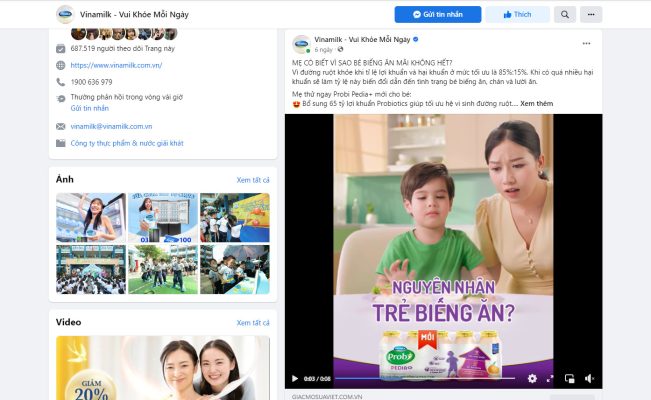Click the Vinamilk logo in top bar
This screenshot has width=651, height=400.
tap(65, 15)
